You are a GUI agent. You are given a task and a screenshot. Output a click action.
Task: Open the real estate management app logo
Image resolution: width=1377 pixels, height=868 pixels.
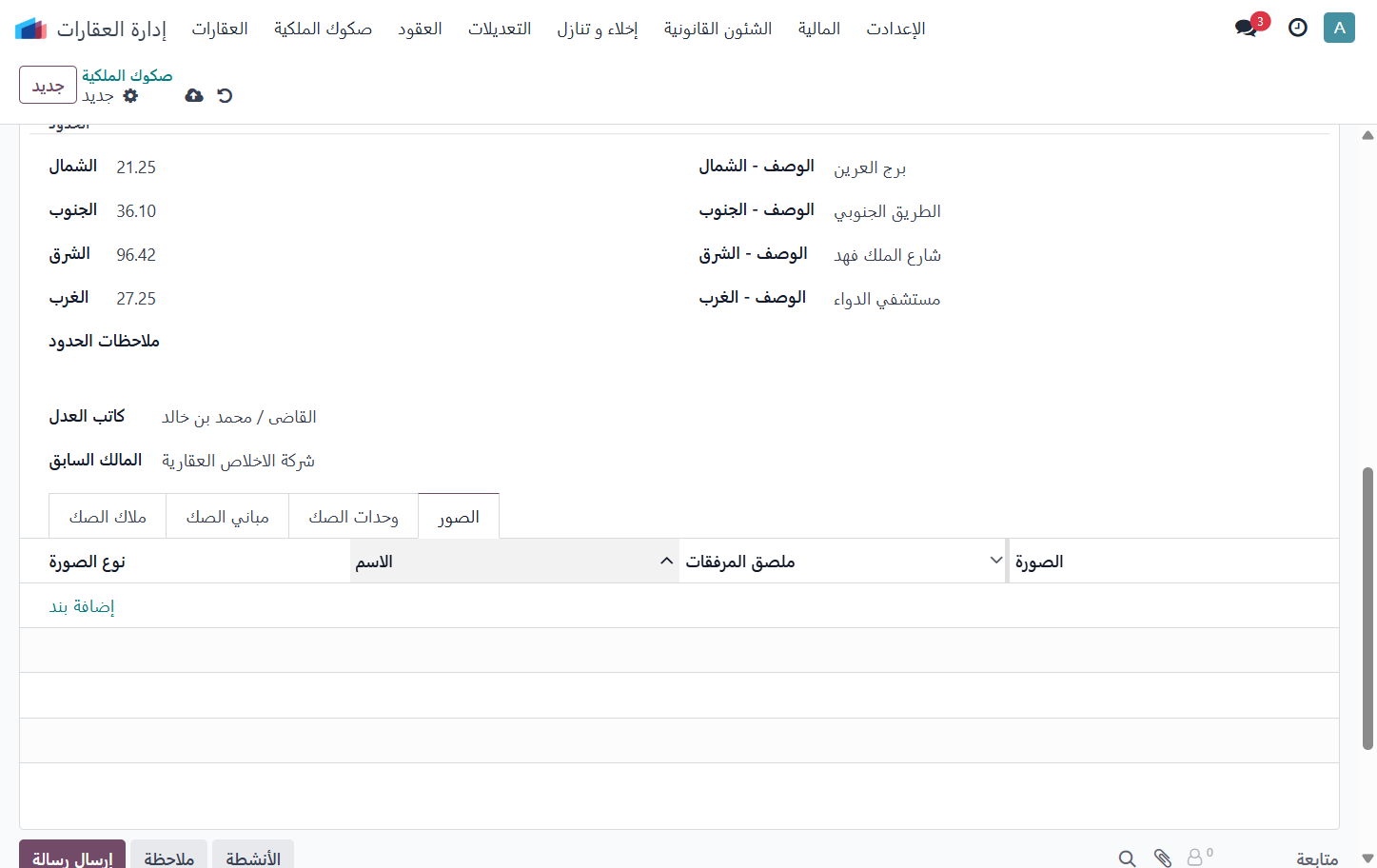(30, 29)
